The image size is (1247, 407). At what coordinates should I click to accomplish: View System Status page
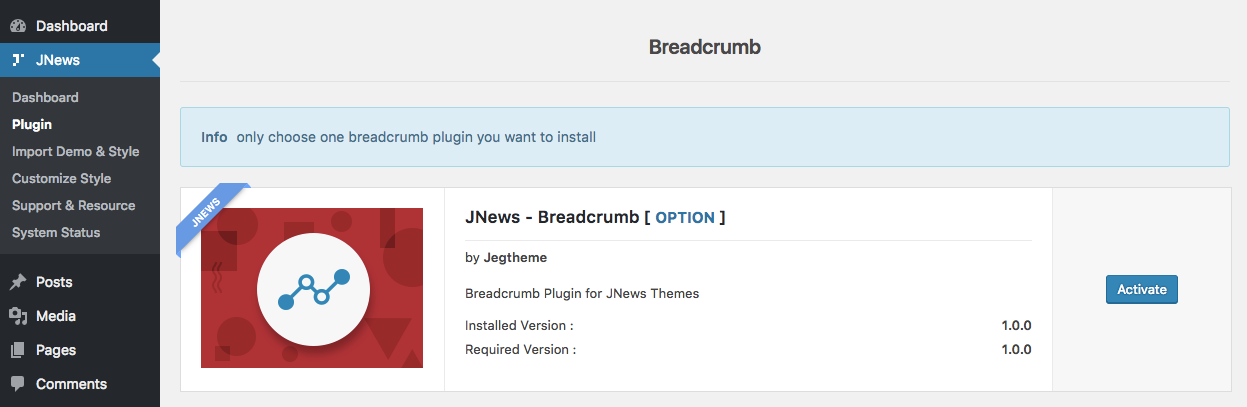click(x=56, y=233)
